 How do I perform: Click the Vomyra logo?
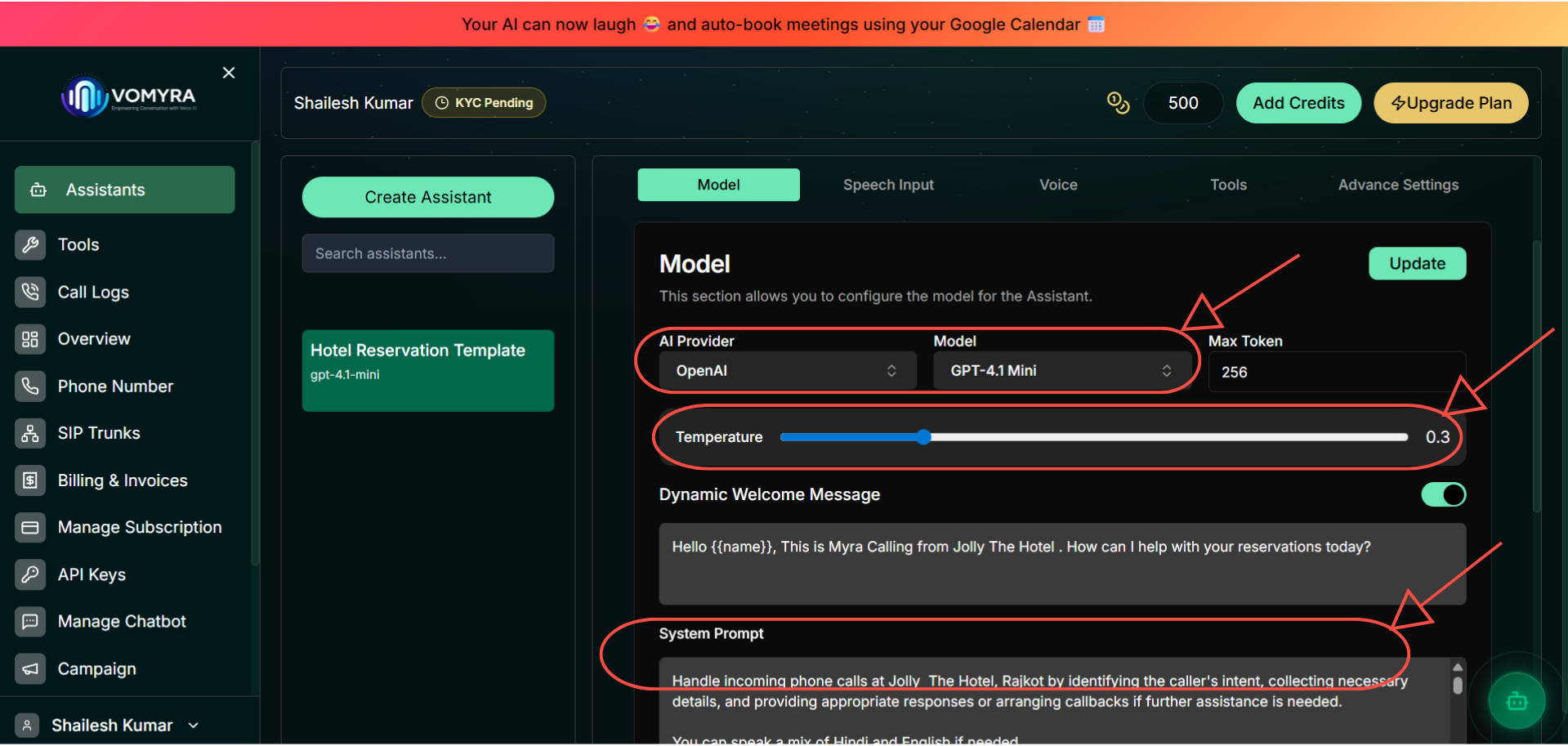click(129, 96)
